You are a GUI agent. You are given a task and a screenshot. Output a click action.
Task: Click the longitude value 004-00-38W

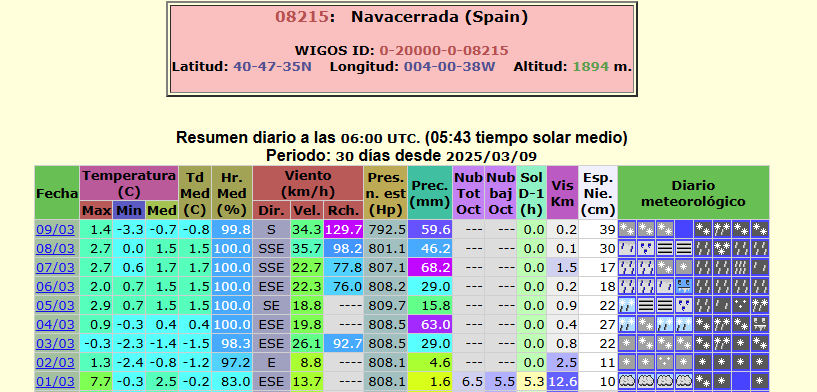click(449, 67)
